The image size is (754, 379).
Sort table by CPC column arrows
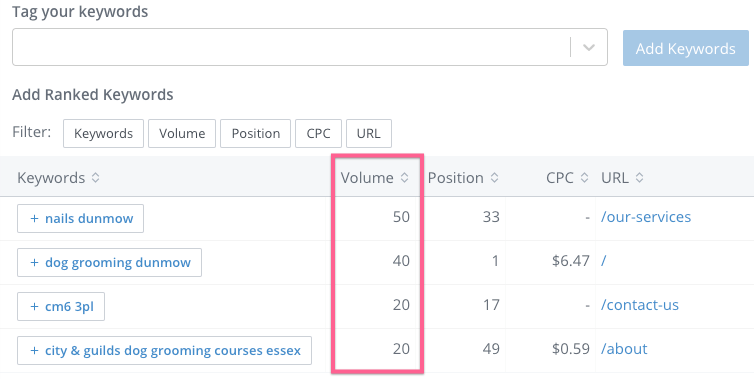[x=584, y=177]
